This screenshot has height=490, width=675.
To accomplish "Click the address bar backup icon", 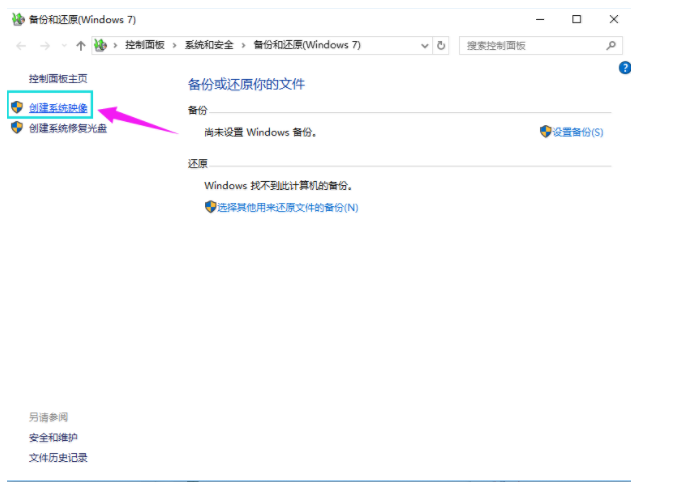I will coord(100,45).
